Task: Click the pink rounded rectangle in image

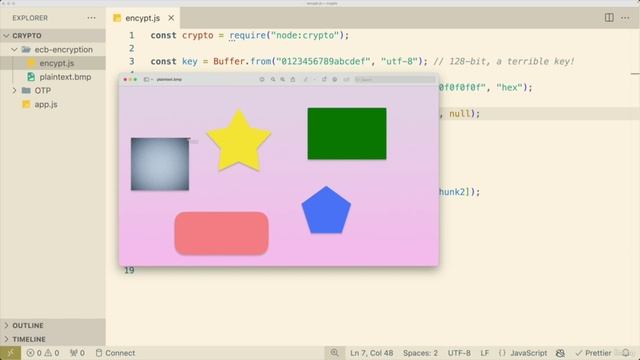Action: pyautogui.click(x=222, y=233)
